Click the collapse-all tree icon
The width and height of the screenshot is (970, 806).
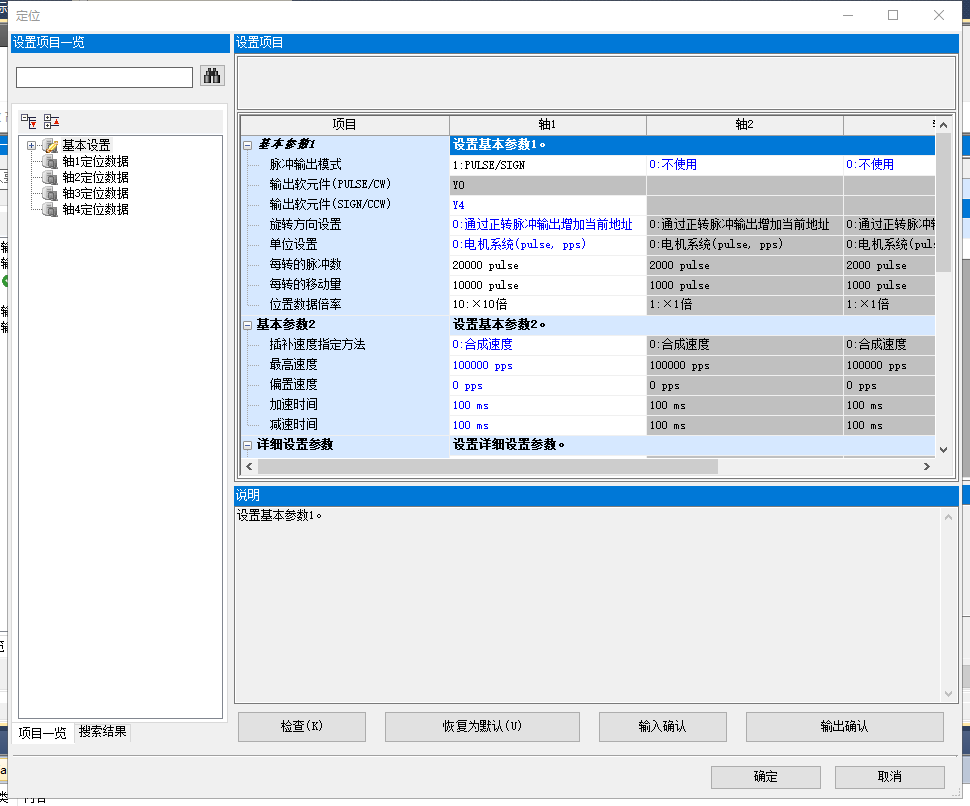pos(51,121)
